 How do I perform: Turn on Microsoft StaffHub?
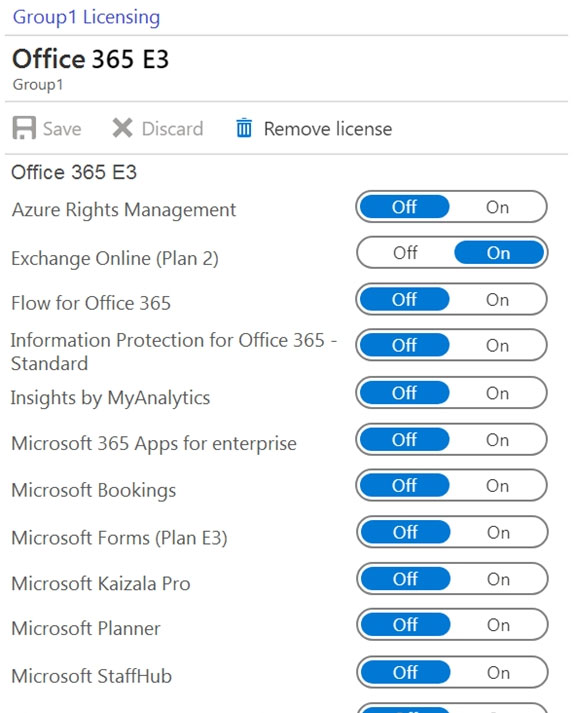[x=498, y=672]
